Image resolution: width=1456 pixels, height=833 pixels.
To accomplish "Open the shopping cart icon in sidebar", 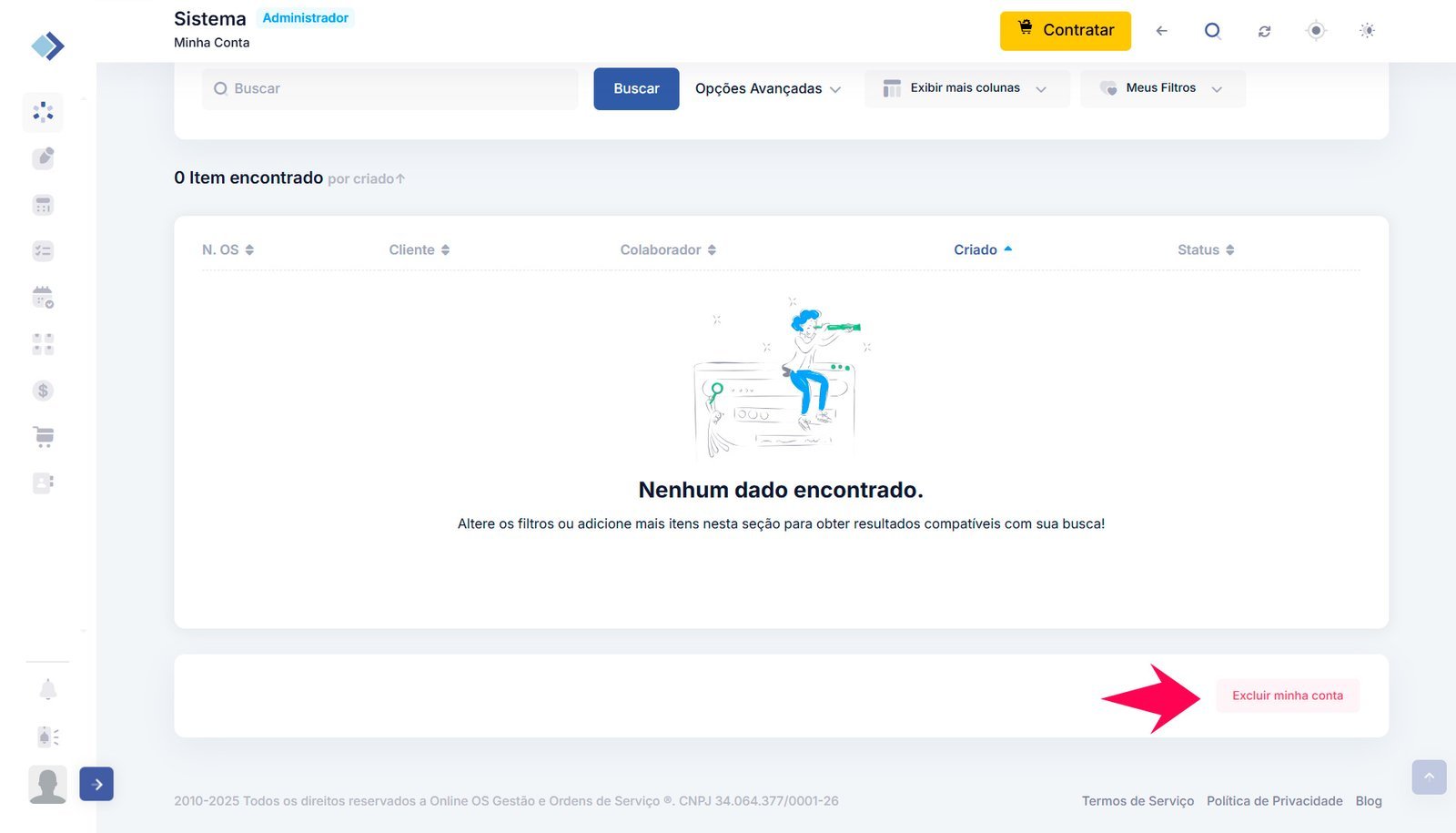I will [43, 437].
